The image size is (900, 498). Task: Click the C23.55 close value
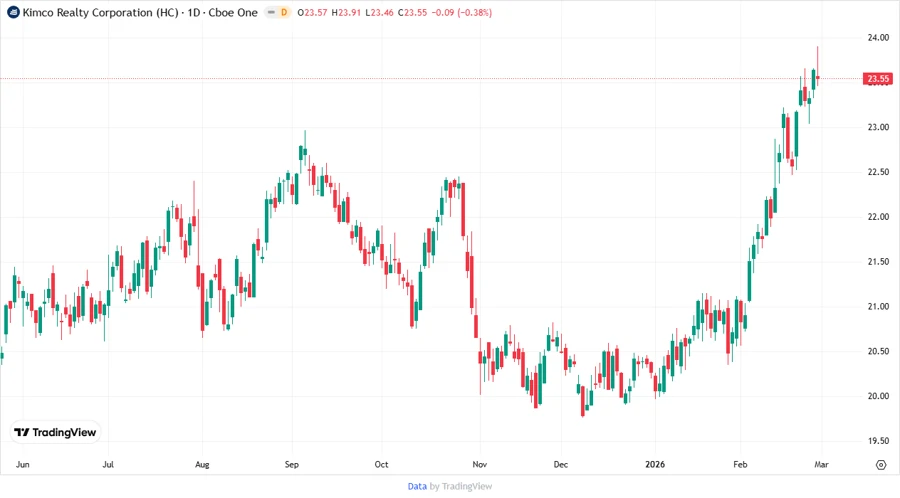click(x=413, y=13)
